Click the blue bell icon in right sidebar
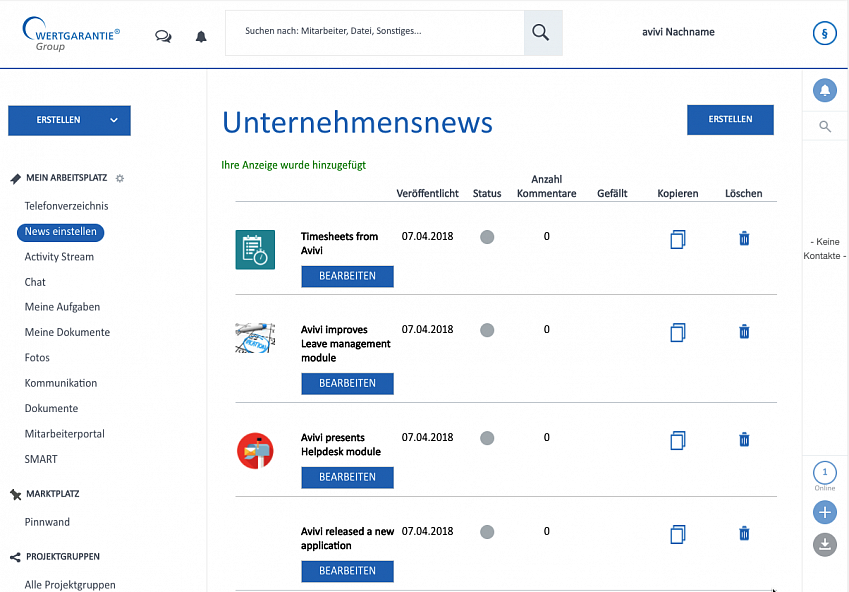This screenshot has height=592, width=849. click(825, 90)
